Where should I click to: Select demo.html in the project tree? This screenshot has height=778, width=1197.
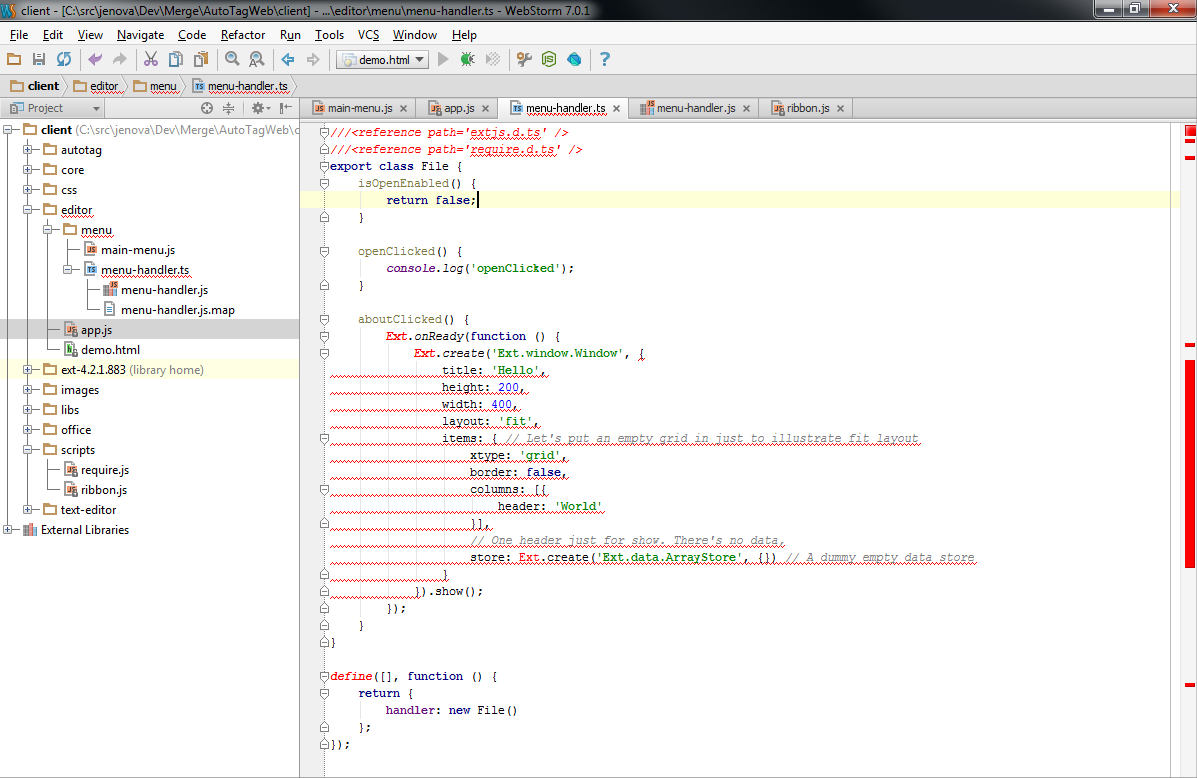(110, 350)
